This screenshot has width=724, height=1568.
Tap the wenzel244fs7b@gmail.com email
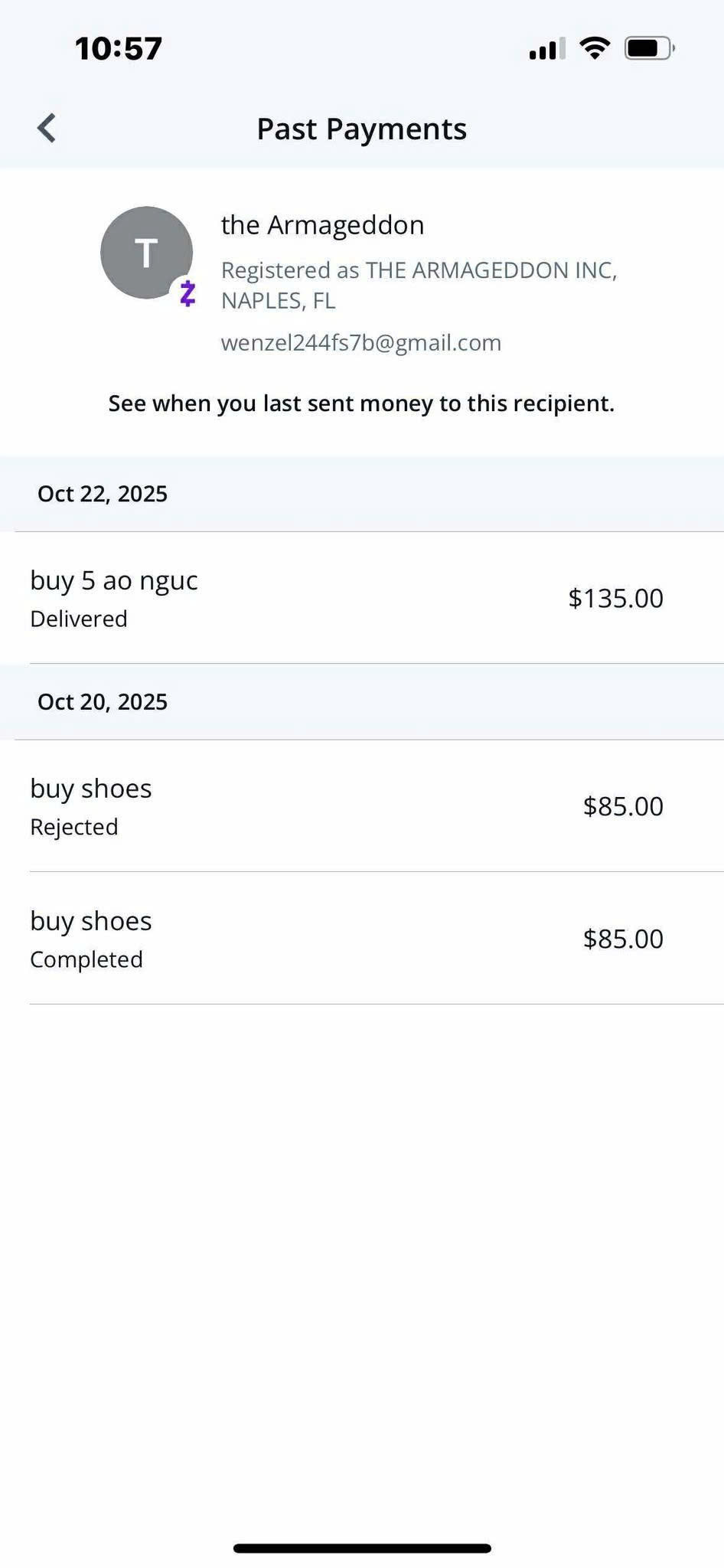pyautogui.click(x=361, y=342)
